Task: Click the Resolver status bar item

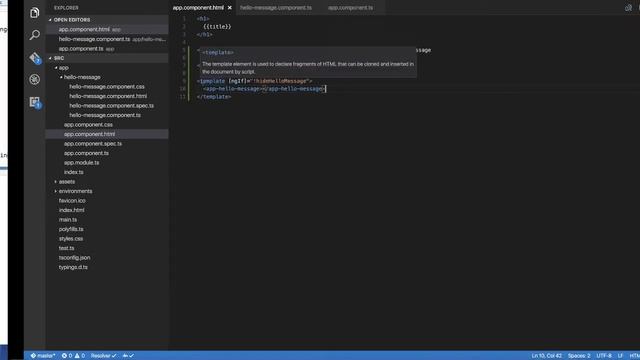Action: pyautogui.click(x=104, y=356)
